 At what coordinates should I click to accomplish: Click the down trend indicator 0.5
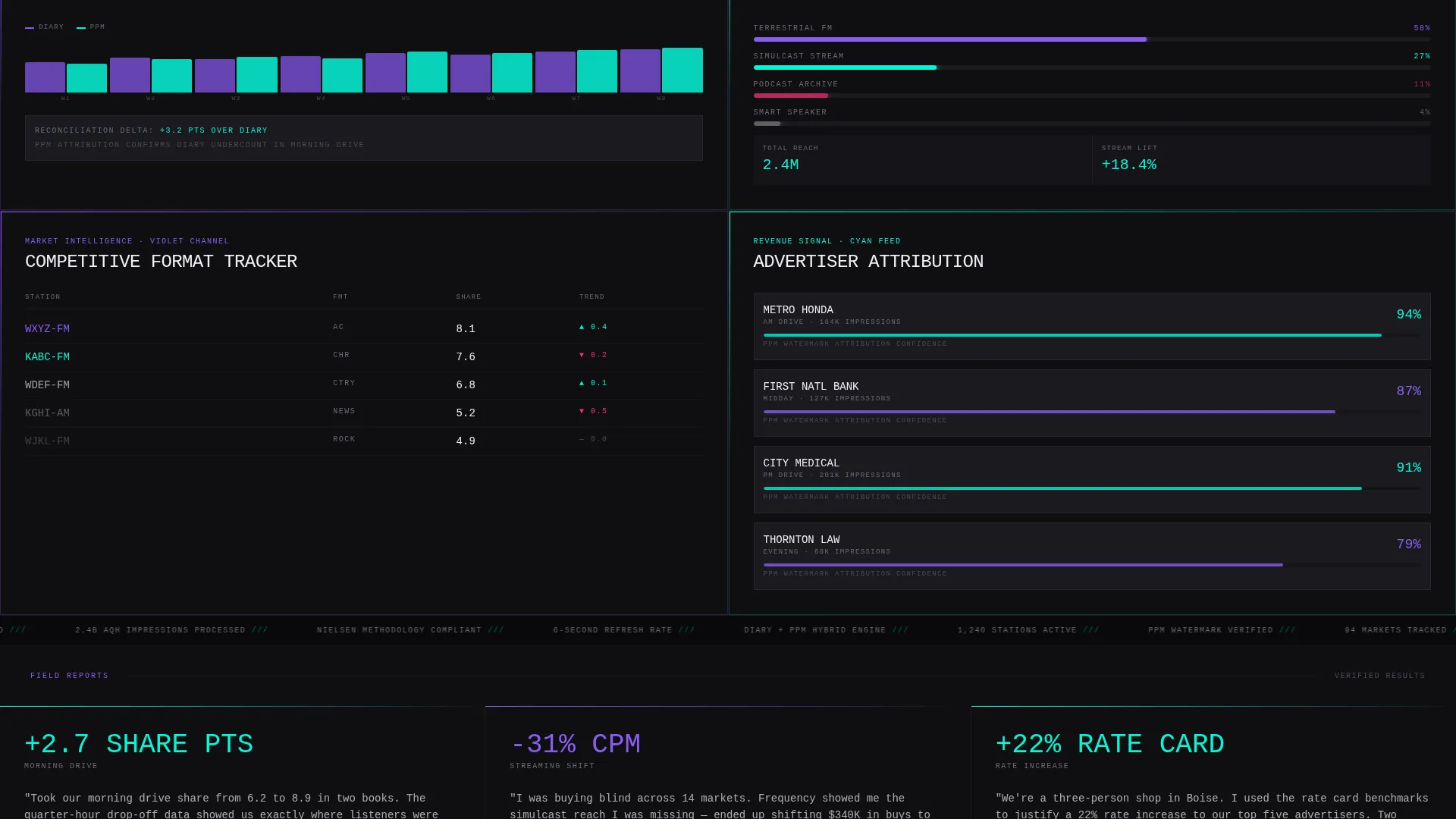(593, 411)
